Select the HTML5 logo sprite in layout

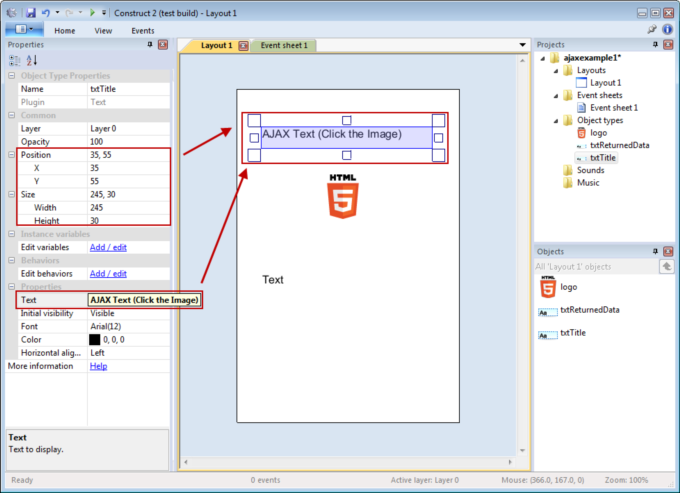coord(343,196)
